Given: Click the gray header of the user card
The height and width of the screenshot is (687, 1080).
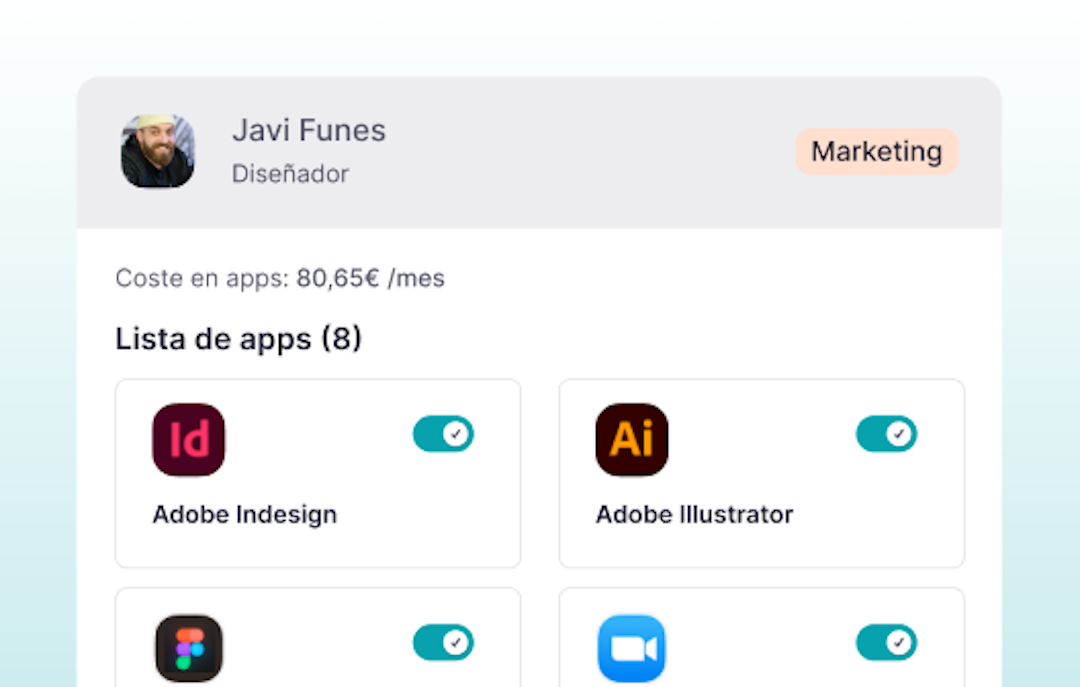Looking at the screenshot, I should coord(539,152).
